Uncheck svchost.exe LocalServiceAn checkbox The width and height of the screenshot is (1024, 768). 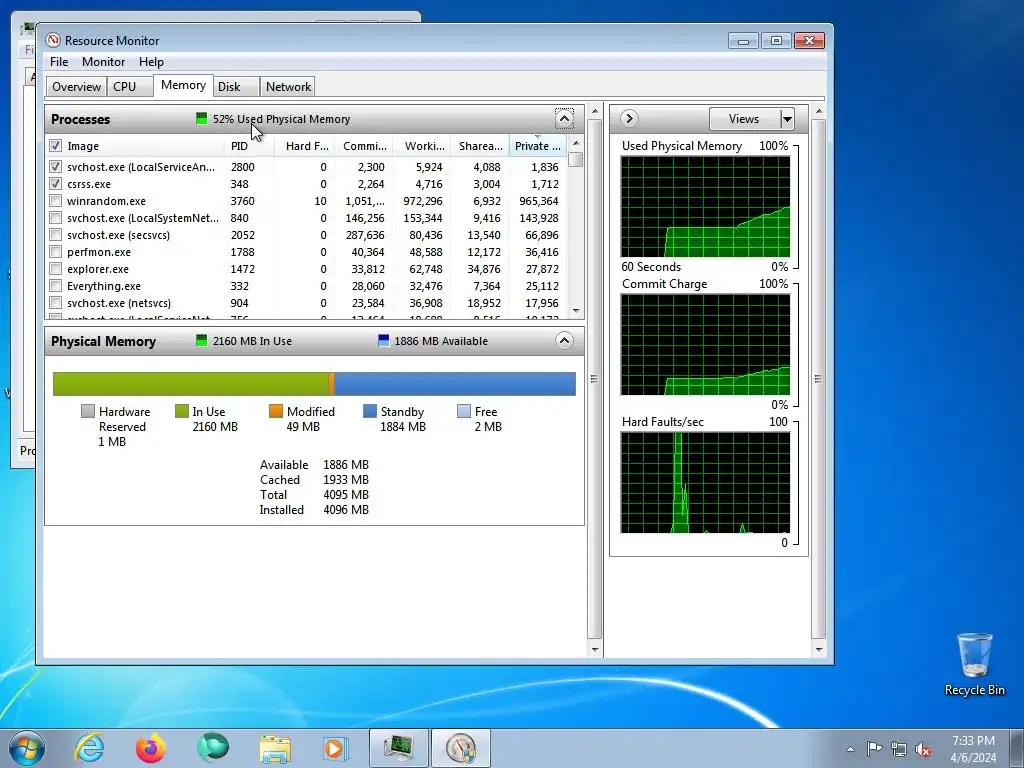(x=56, y=167)
